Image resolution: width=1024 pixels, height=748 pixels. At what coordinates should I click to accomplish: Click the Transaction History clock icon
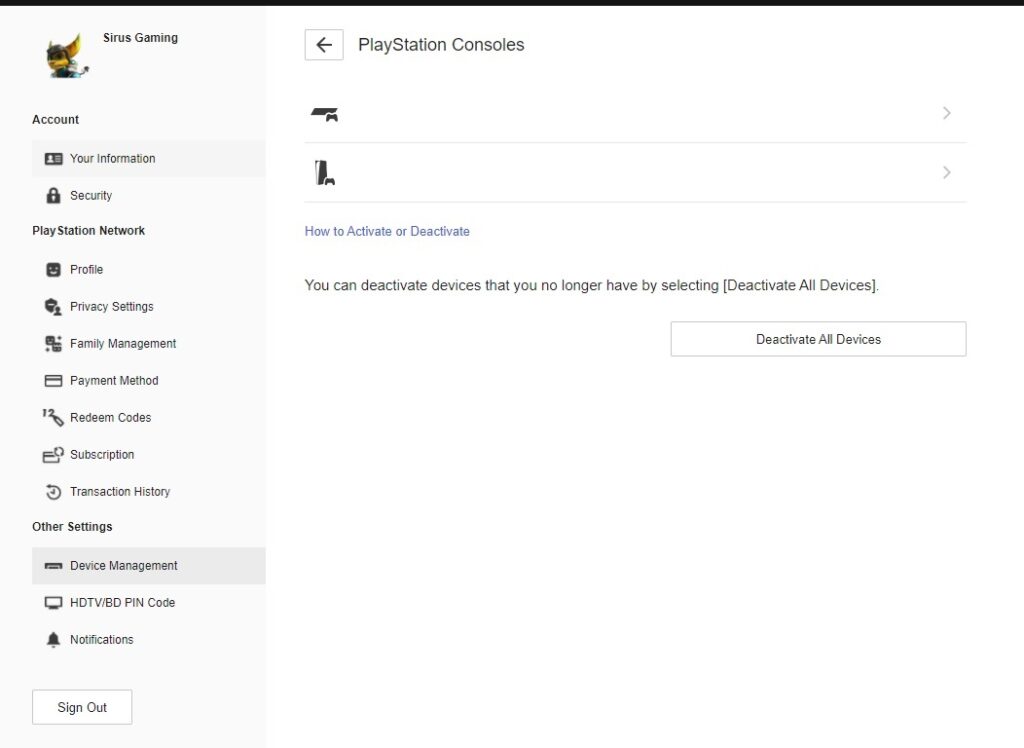[x=54, y=492]
